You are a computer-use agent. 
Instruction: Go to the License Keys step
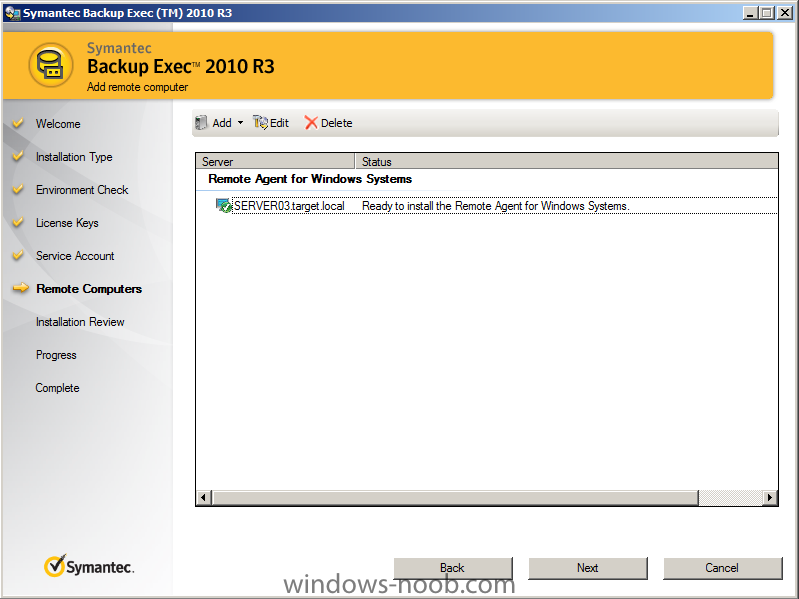(x=67, y=223)
